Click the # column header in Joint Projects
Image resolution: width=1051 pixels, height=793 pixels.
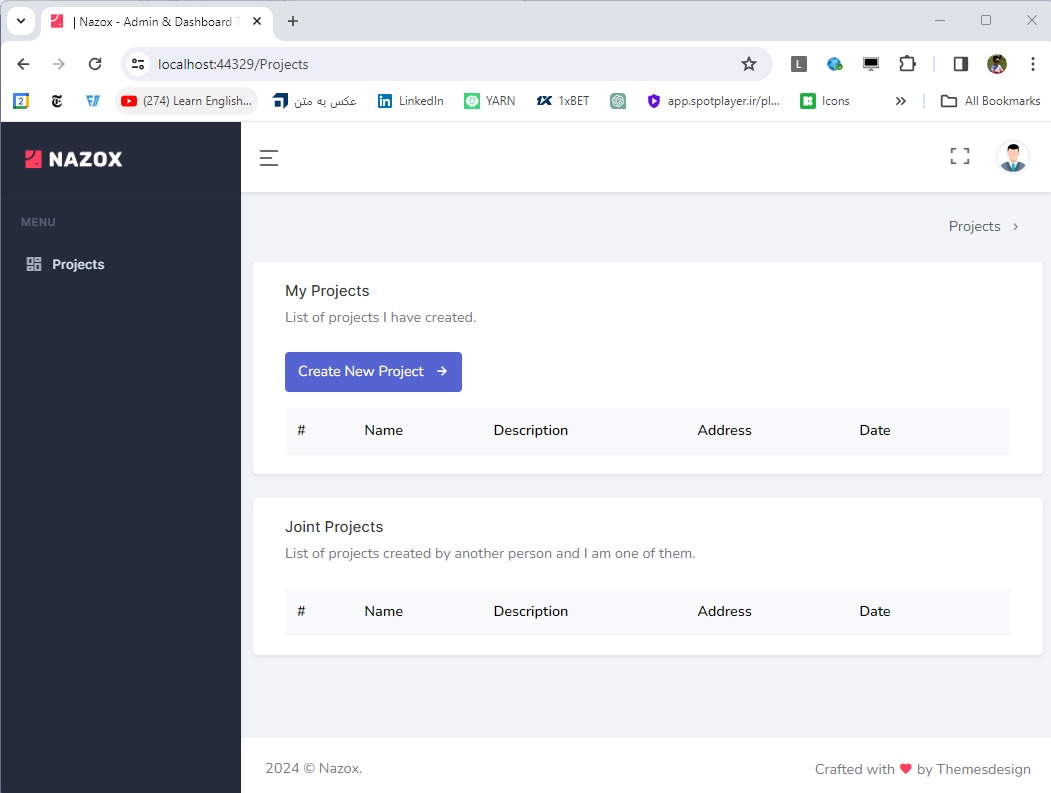click(x=301, y=611)
